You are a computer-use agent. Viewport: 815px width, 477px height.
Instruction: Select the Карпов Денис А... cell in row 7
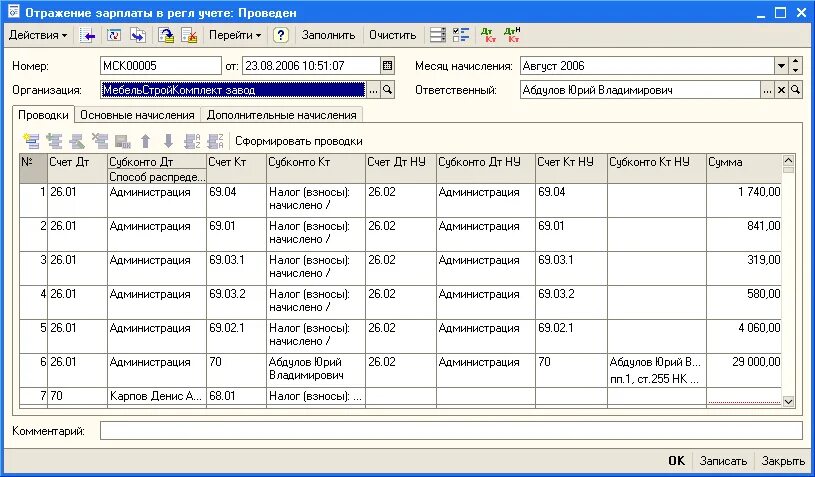coord(157,396)
